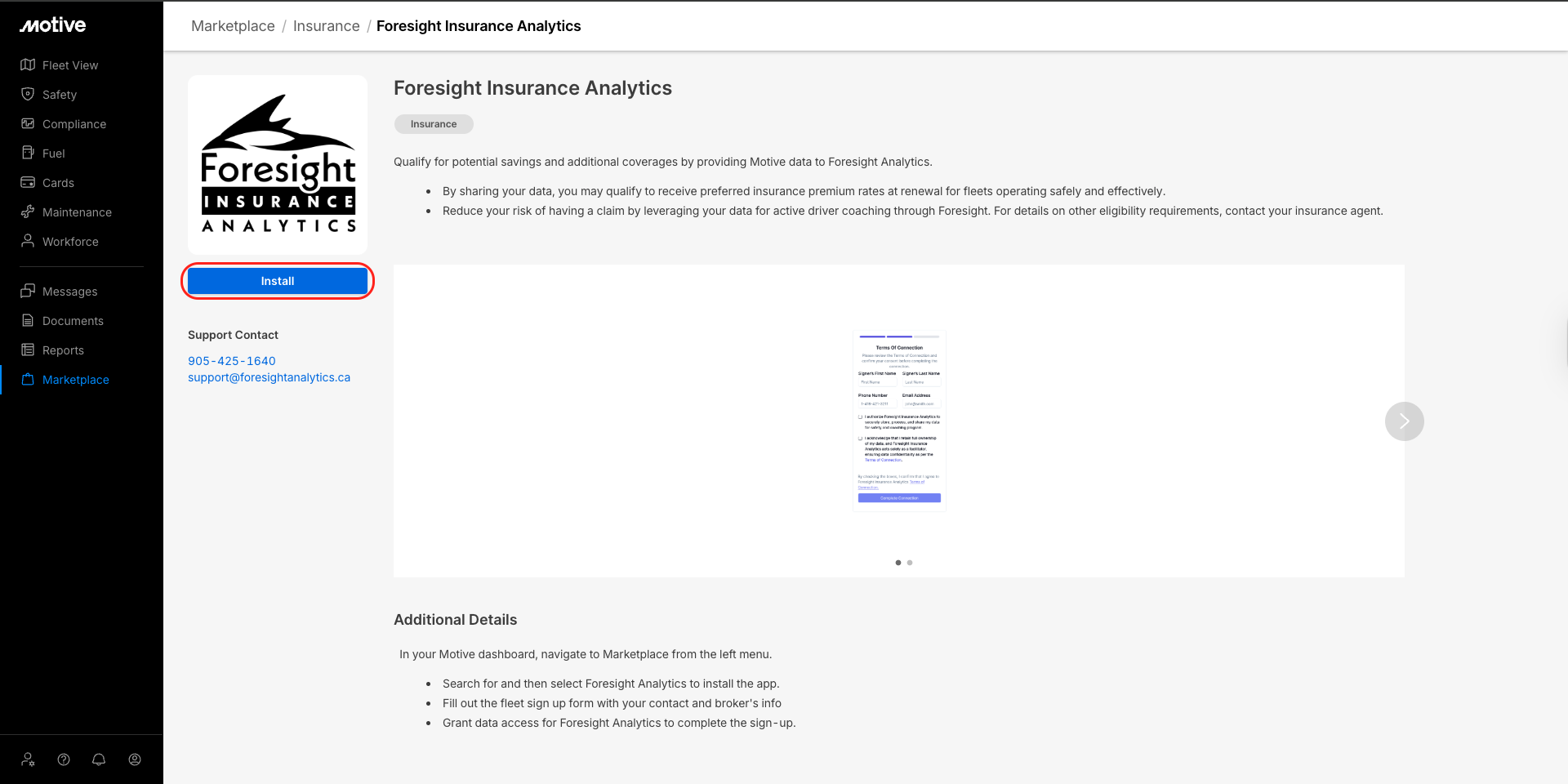Navigate to Marketplace breadcrumb
Screen dimensions: 1568x784
233,26
